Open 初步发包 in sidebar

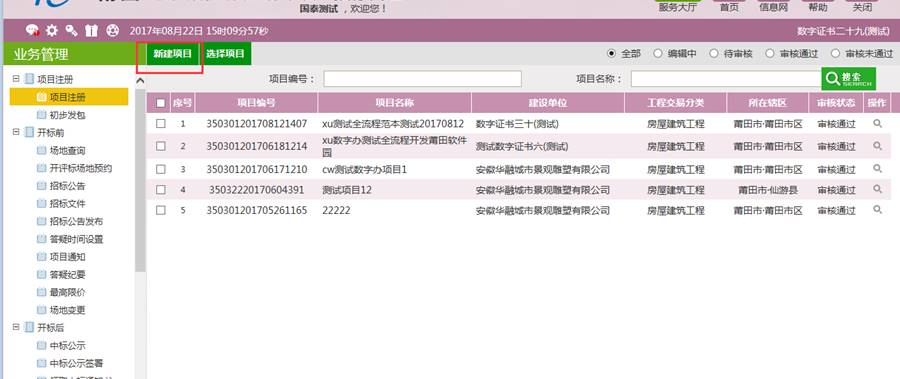pos(67,115)
